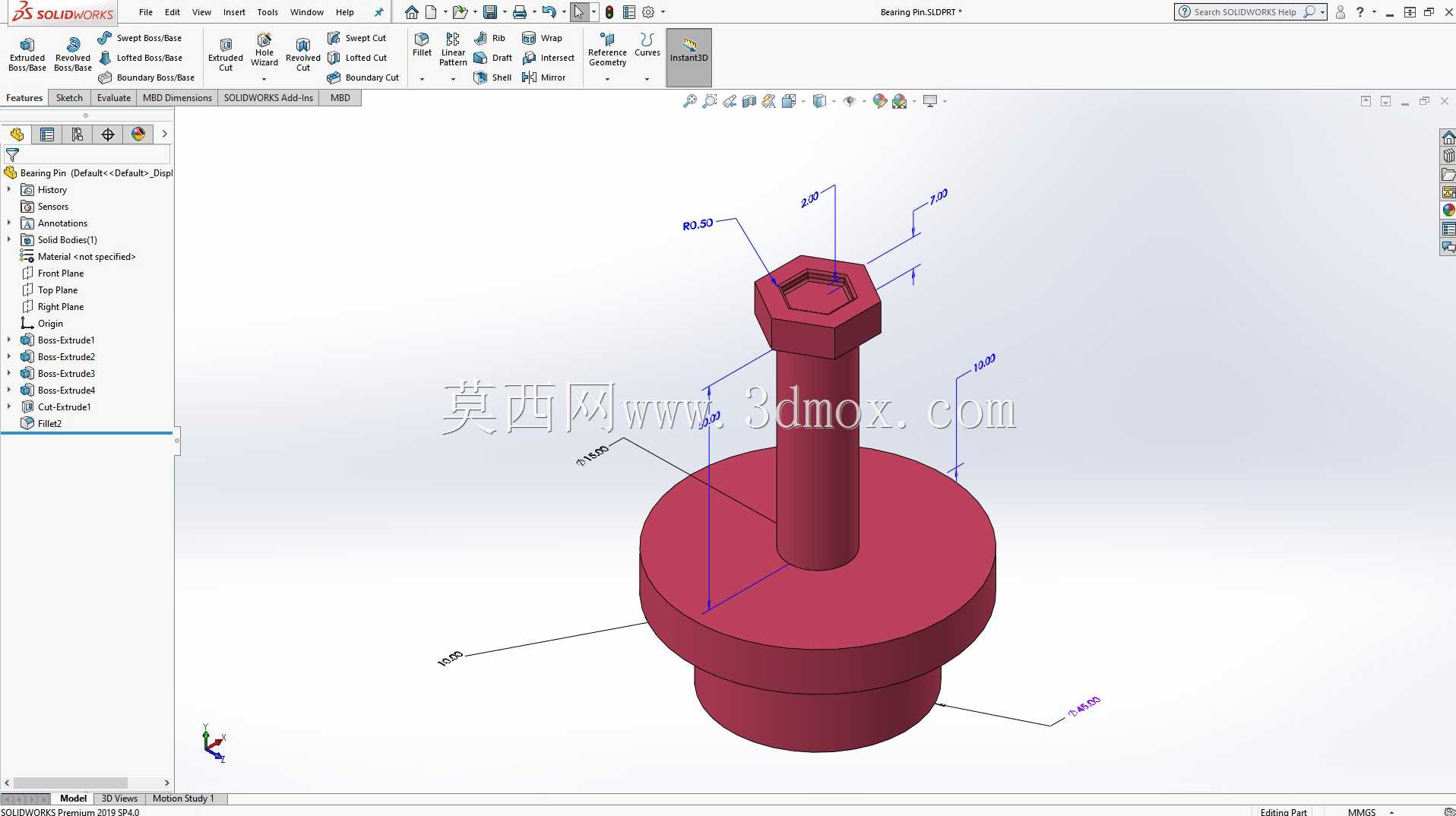This screenshot has width=1456, height=816.
Task: Select the Extruded Boss/Base tool
Action: tap(27, 54)
